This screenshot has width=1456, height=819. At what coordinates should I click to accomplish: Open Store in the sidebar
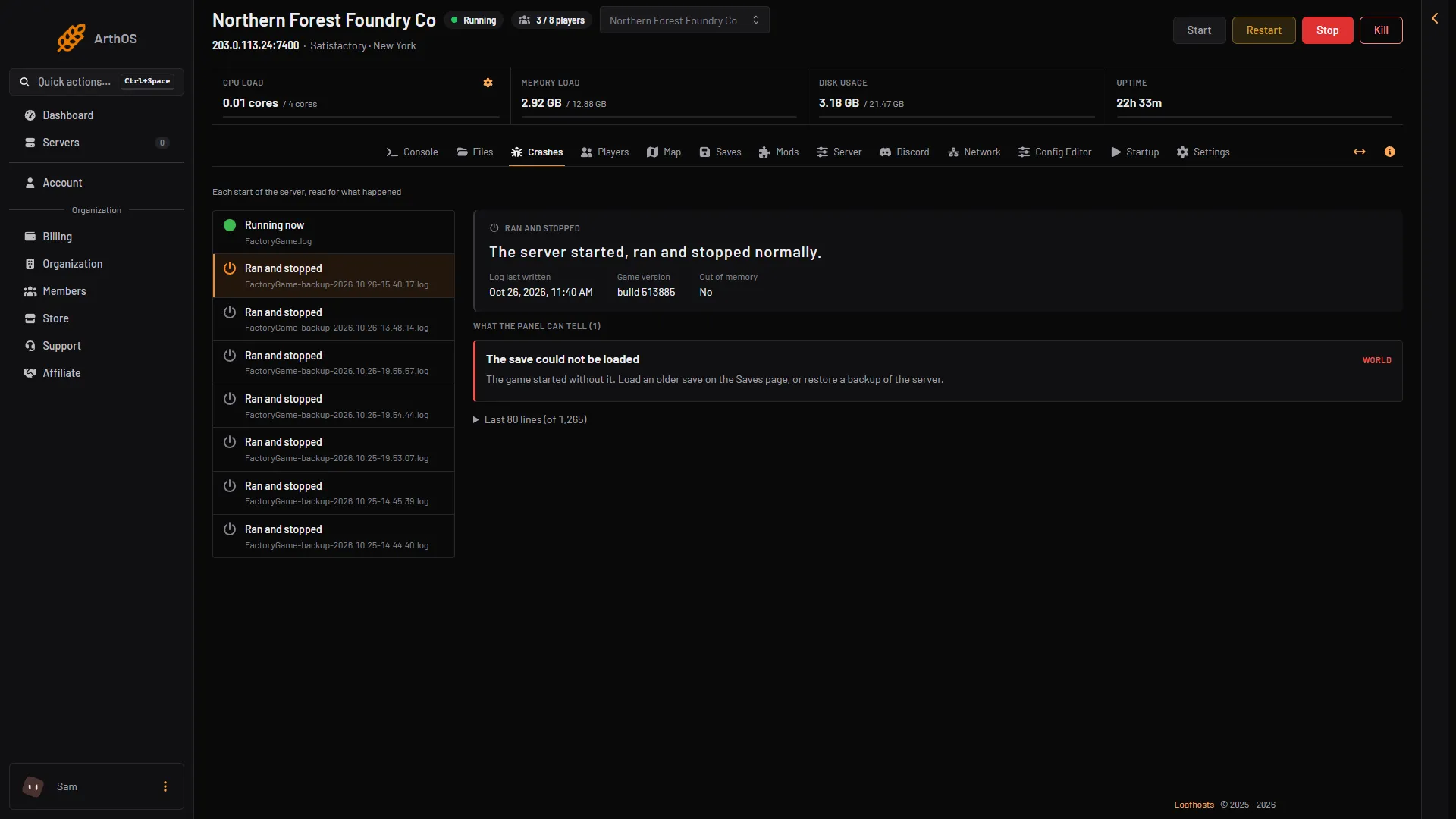[x=96, y=318]
